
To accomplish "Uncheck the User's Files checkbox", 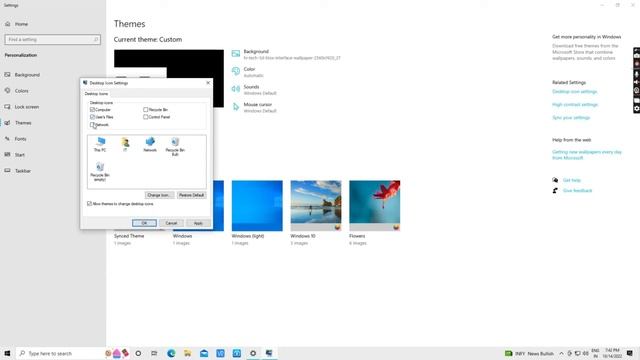I will tap(92, 117).
